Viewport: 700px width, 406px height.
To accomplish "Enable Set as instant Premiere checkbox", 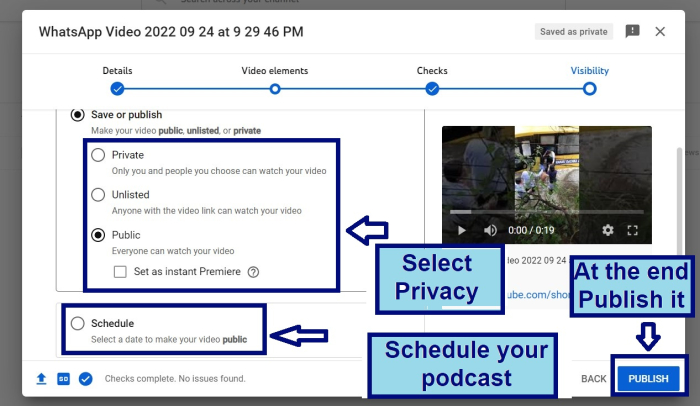I will coord(120,272).
